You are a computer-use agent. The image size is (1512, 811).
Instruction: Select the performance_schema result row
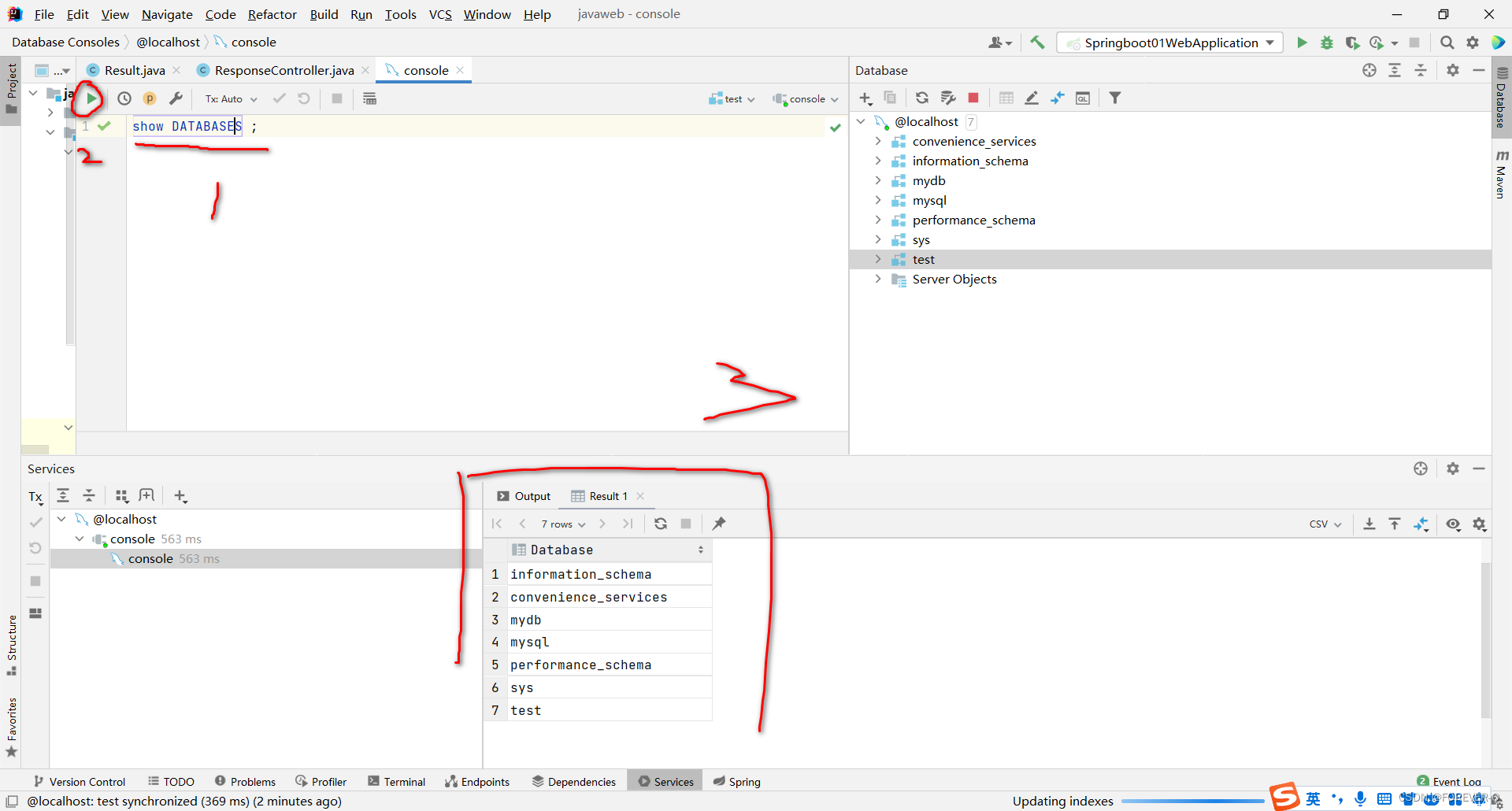click(x=609, y=665)
